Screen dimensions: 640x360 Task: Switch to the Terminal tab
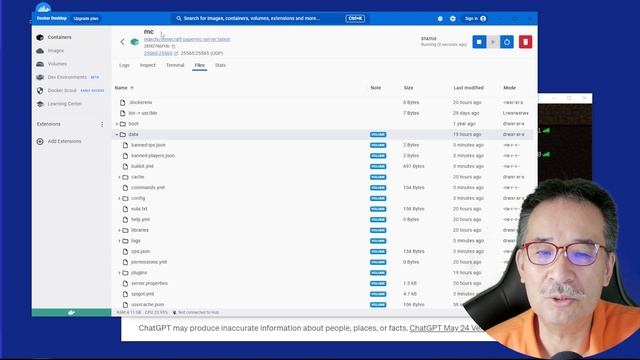pos(175,65)
